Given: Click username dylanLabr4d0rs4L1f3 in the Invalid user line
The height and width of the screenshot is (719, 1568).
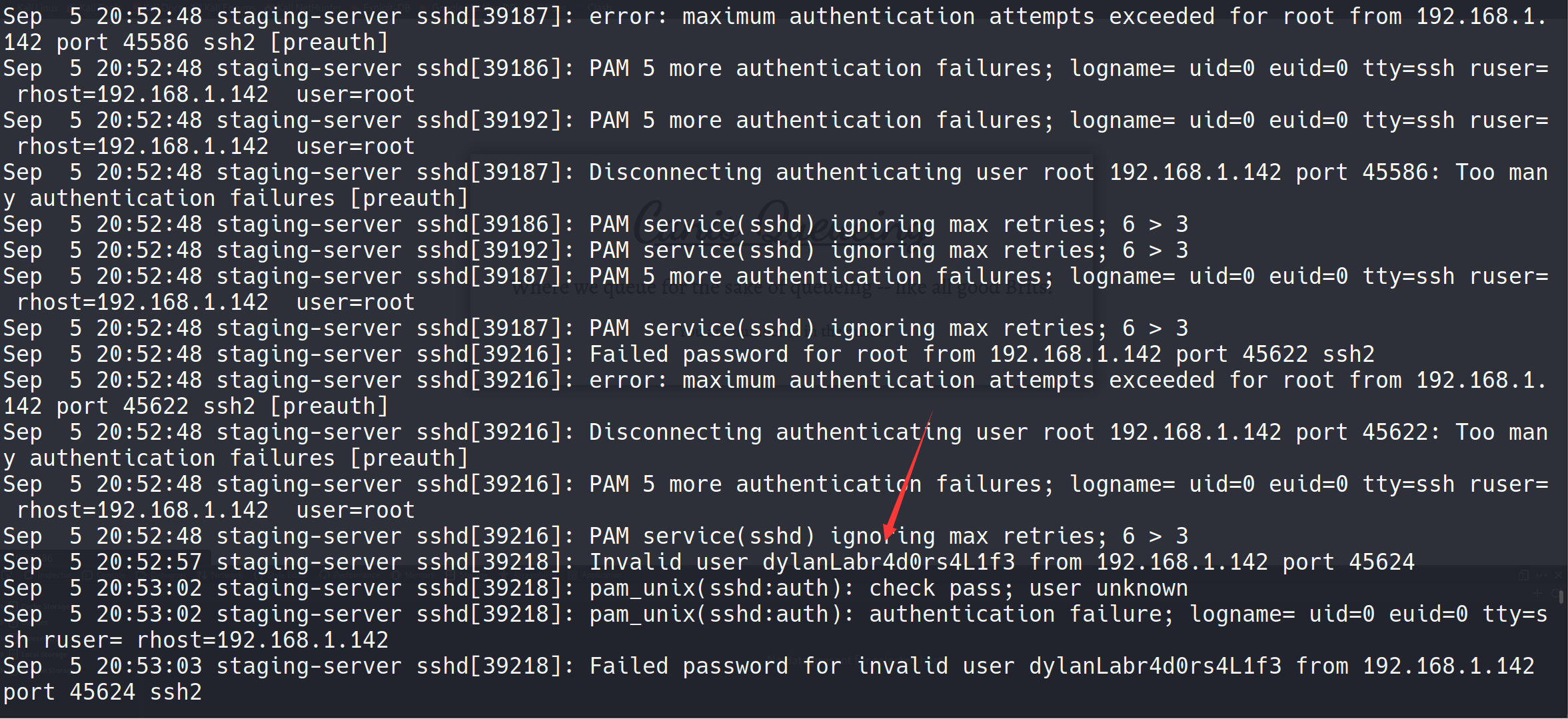Looking at the screenshot, I should [x=888, y=562].
